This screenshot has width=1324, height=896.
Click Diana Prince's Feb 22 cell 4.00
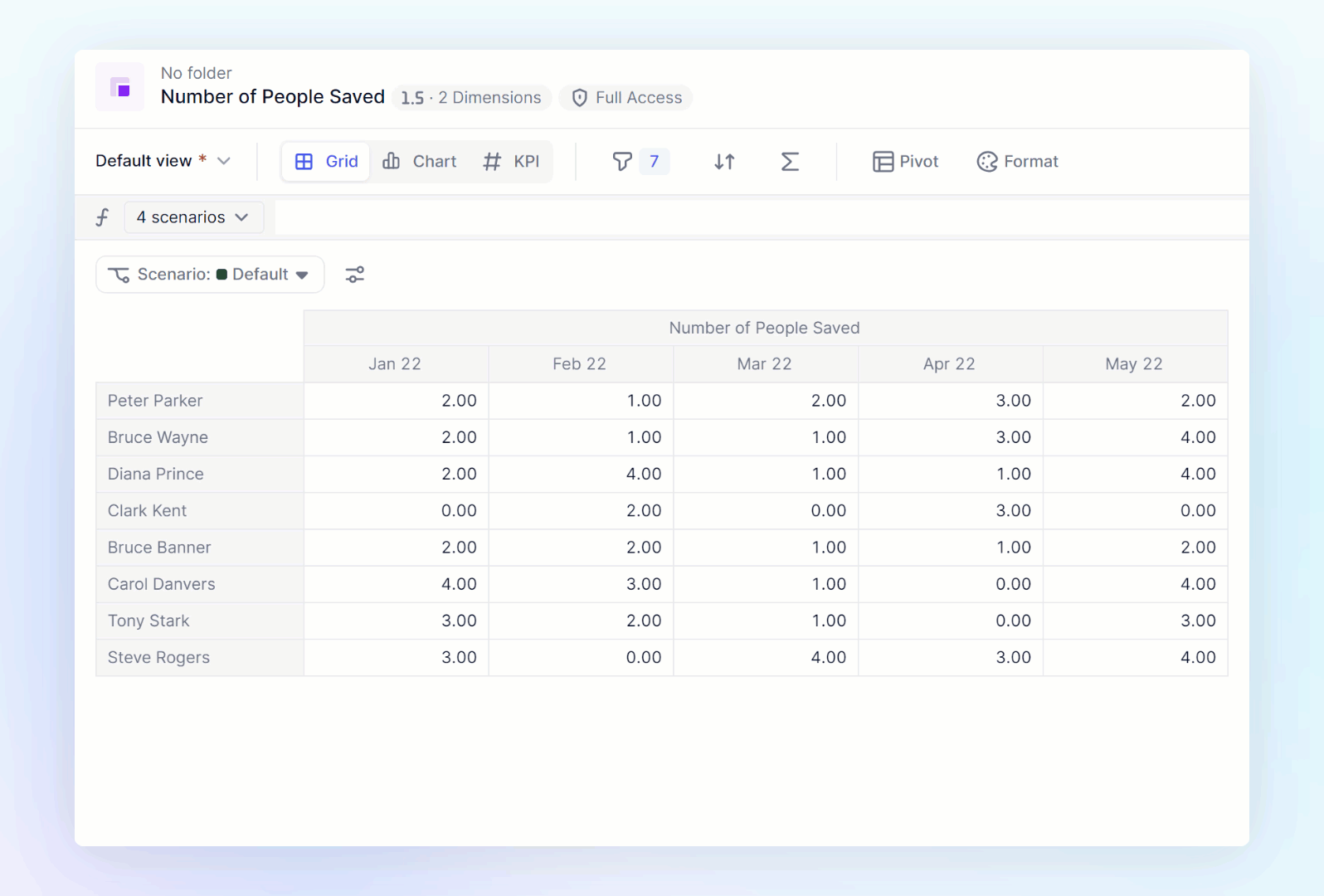582,474
